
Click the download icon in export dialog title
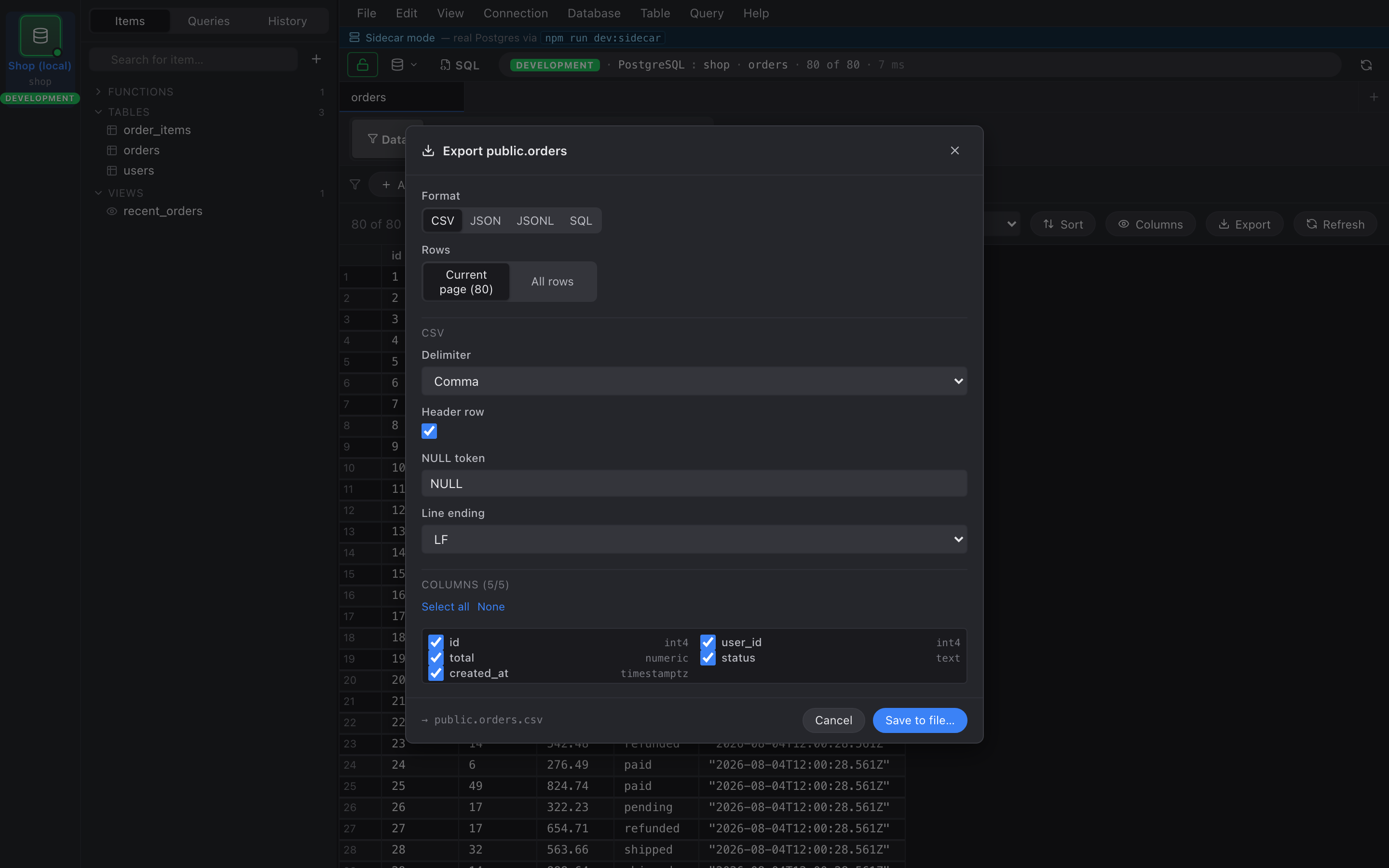[428, 150]
